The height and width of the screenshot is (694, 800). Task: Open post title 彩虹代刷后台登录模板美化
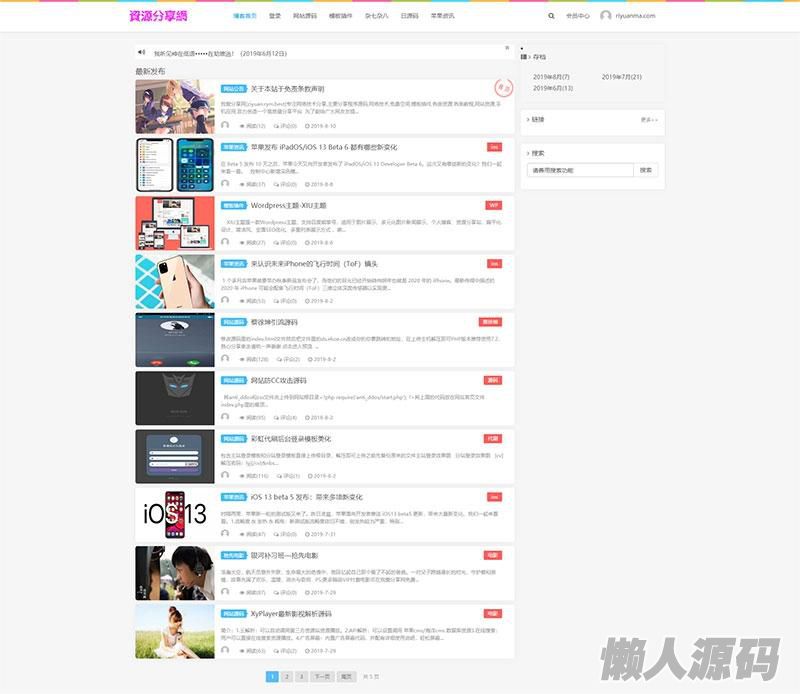click(290, 438)
